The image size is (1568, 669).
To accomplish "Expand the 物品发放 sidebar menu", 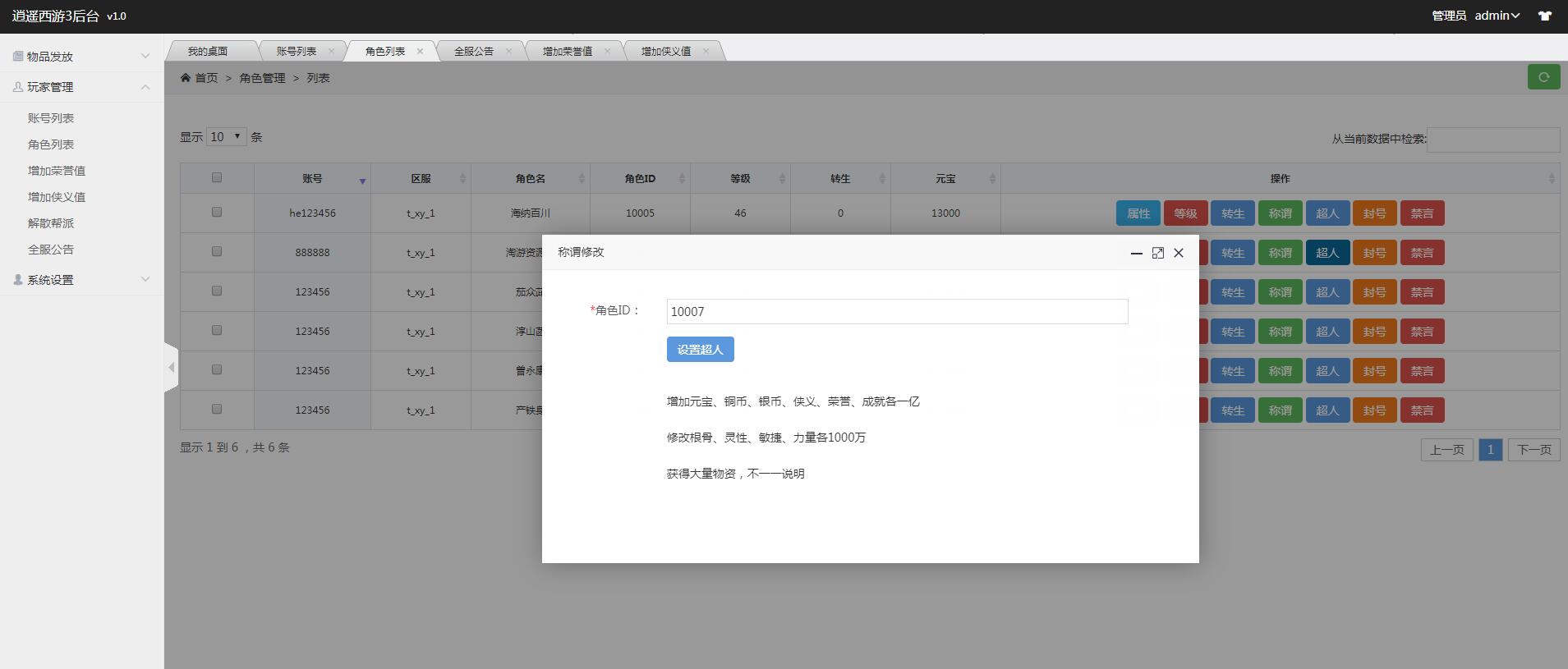I will pos(81,57).
